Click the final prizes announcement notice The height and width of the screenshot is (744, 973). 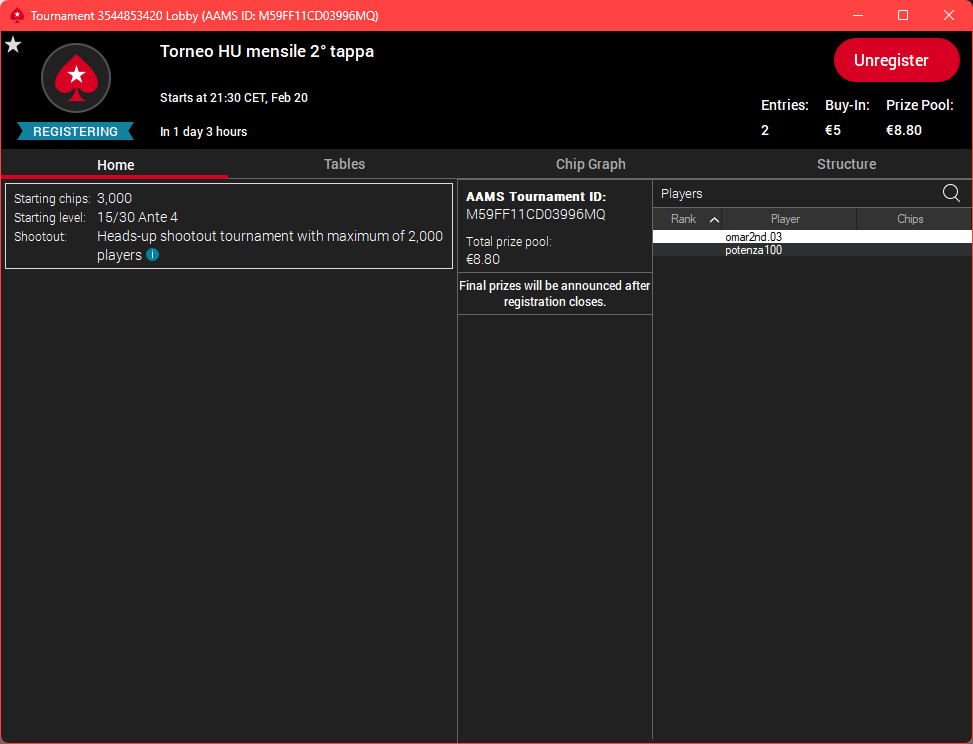click(x=555, y=294)
